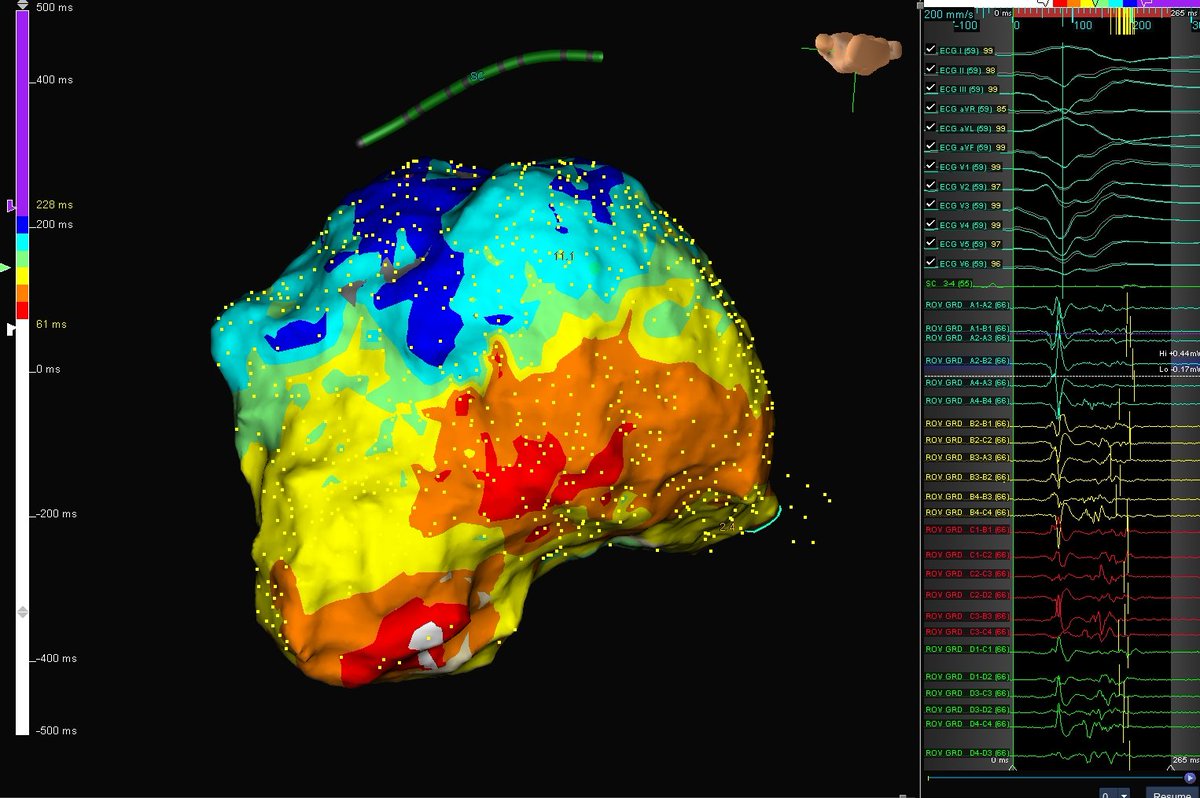1200x798 pixels.
Task: Select the ROV GRD C2-D2 channel label
Action: click(x=967, y=595)
